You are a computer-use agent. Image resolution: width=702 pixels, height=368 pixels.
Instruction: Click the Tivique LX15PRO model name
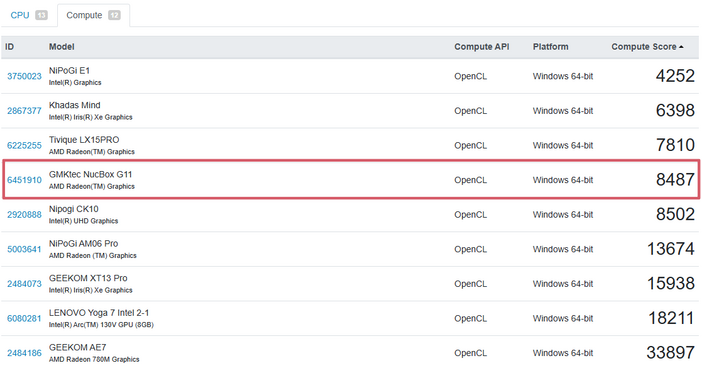[84, 140]
